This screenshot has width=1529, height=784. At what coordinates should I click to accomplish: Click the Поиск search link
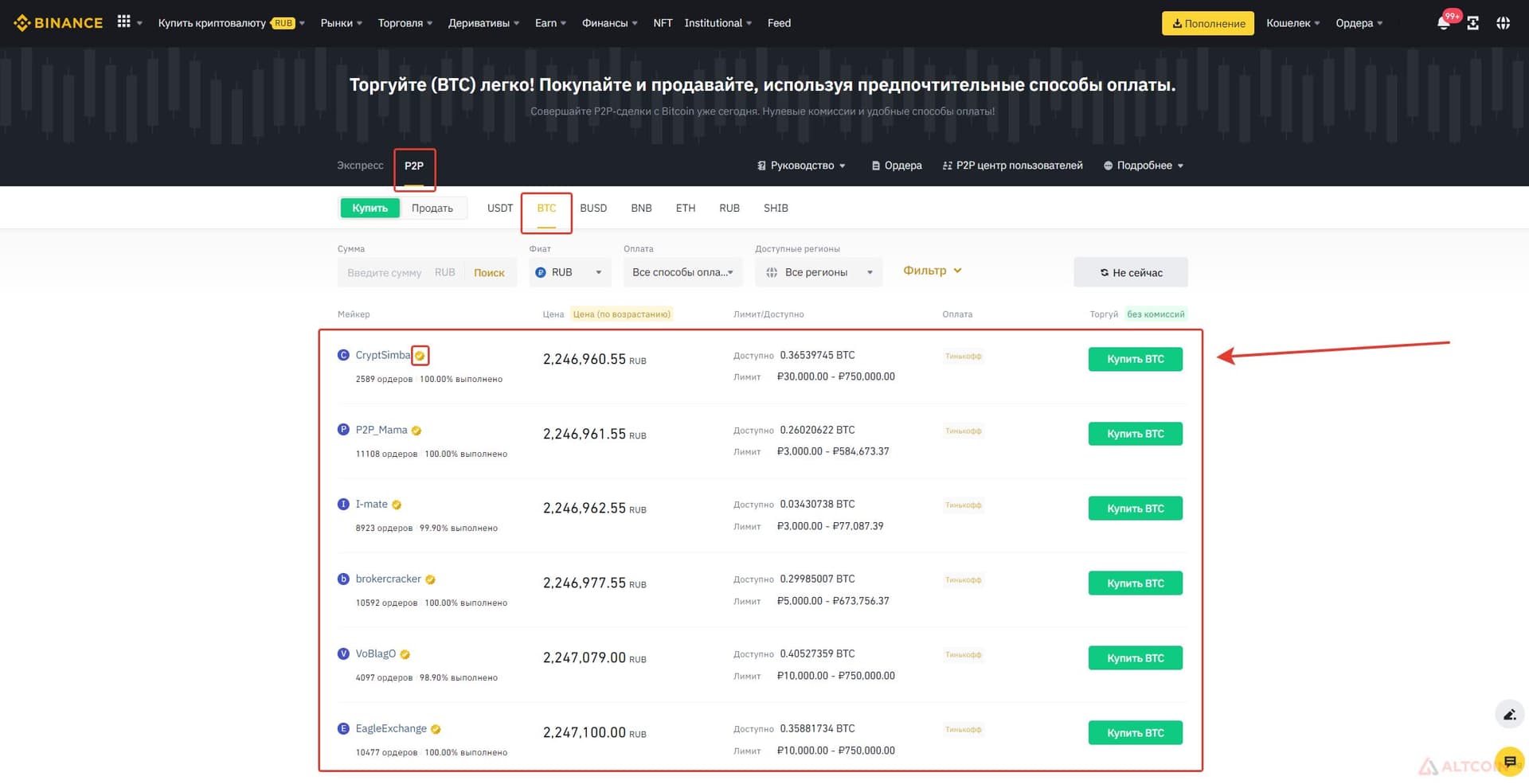click(489, 272)
